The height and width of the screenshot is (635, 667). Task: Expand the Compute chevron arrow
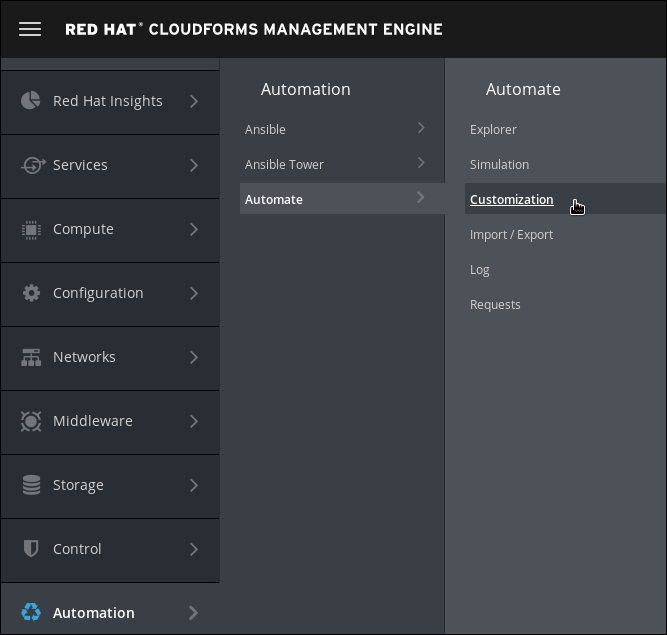pos(194,229)
